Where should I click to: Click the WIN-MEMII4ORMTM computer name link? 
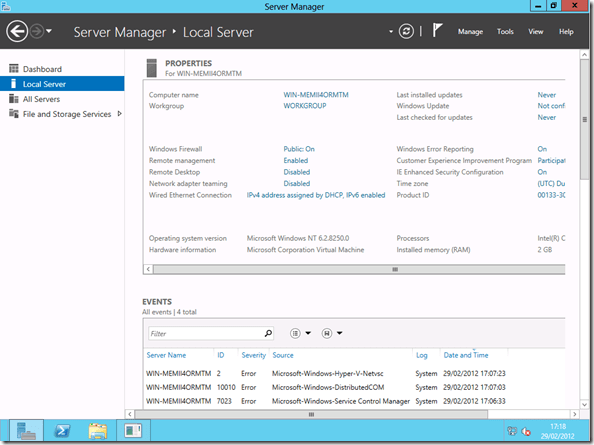[316, 95]
